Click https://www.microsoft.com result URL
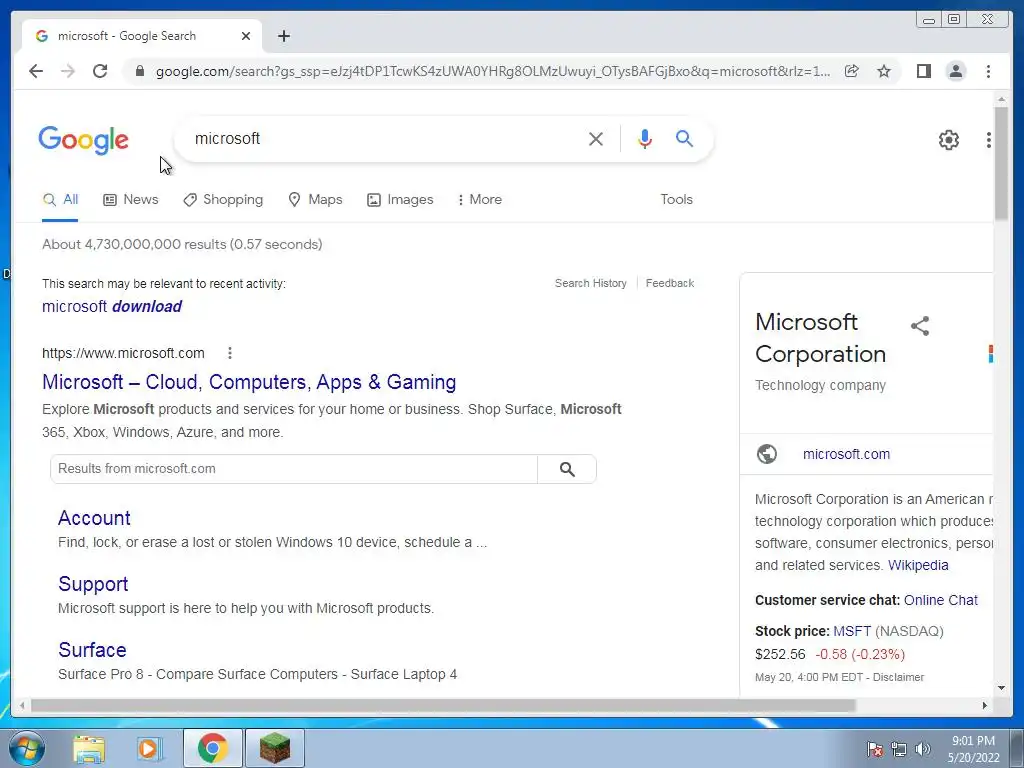The image size is (1024, 768). (x=123, y=353)
